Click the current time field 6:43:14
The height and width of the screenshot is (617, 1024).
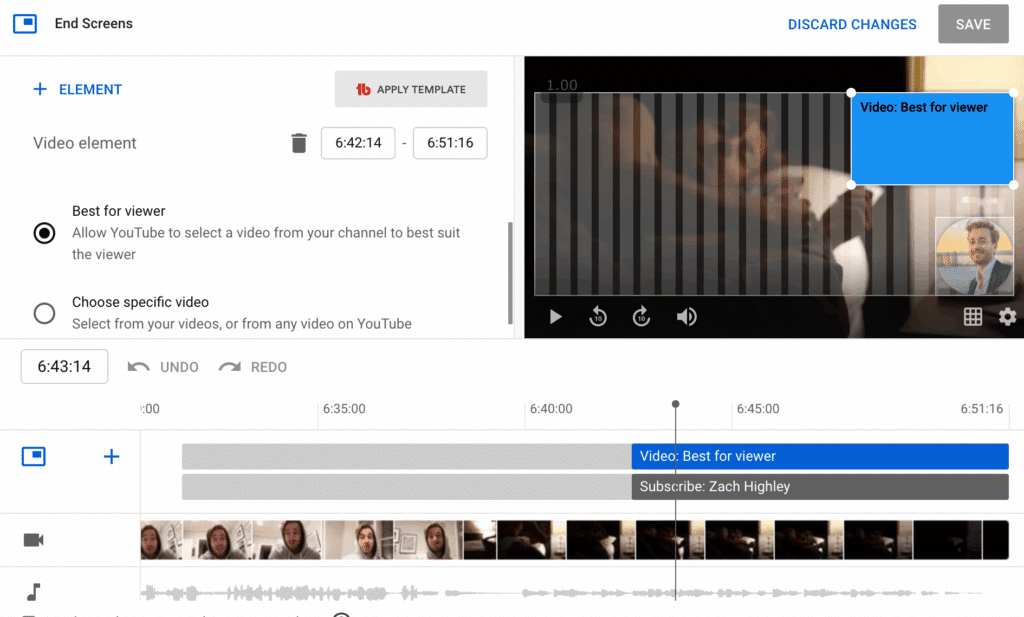tap(64, 367)
